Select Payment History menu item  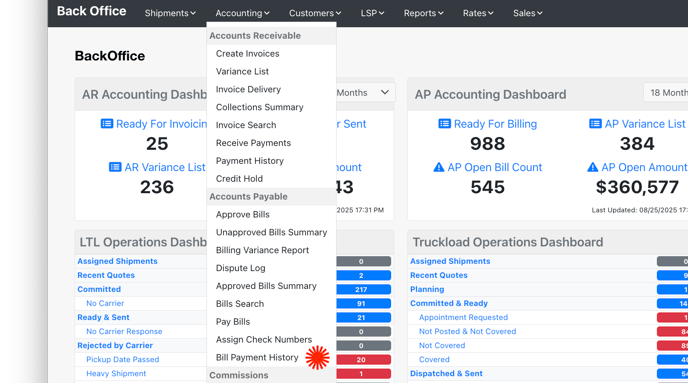[x=250, y=161]
